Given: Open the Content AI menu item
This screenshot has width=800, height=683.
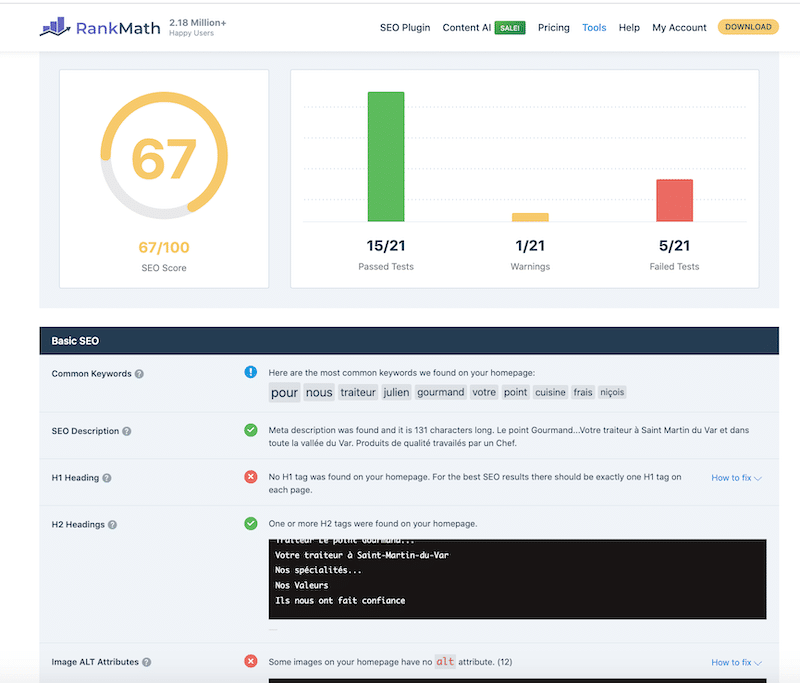Looking at the screenshot, I should coord(467,28).
